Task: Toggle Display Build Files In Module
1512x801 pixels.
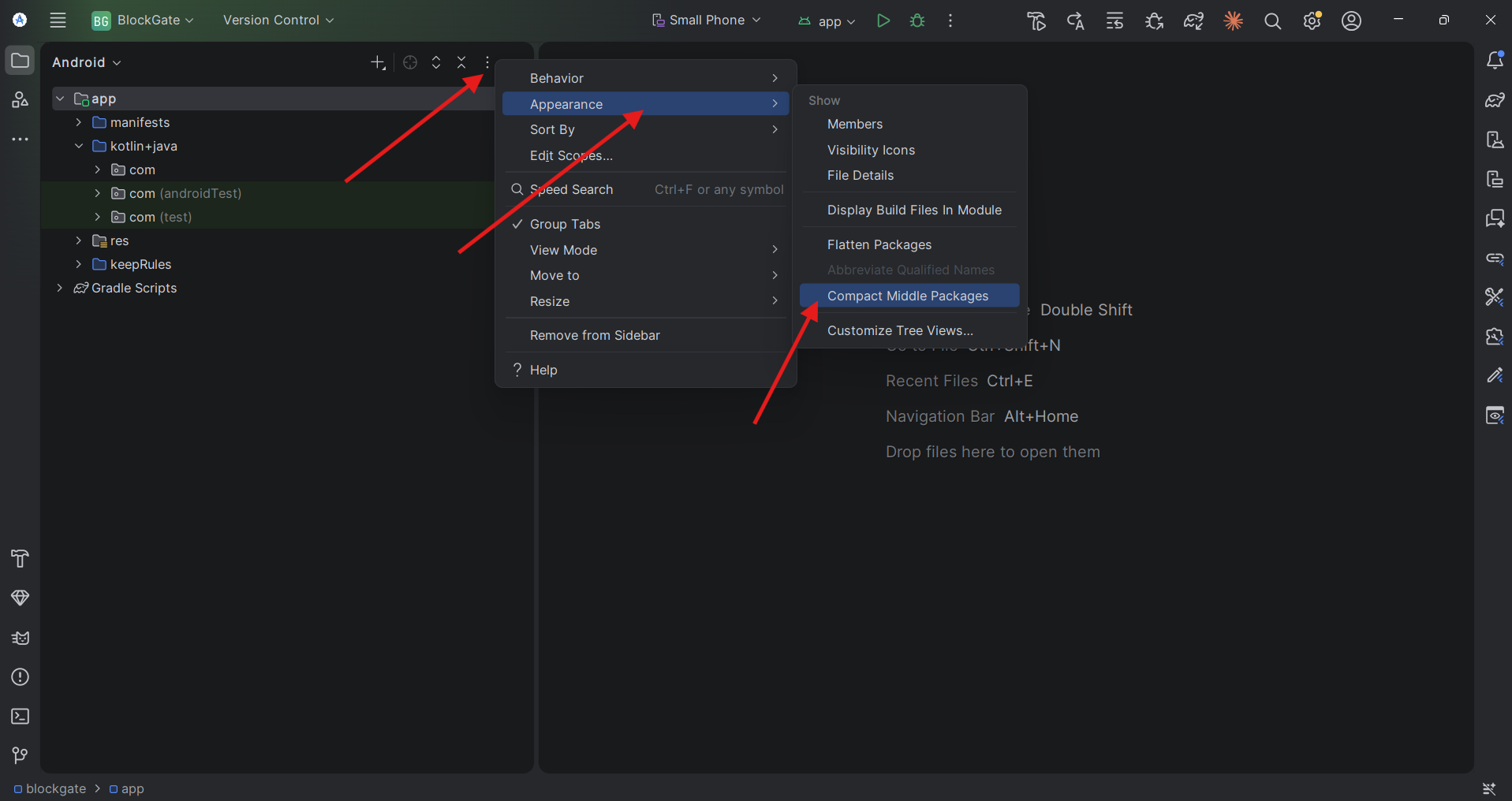Action: [909, 210]
